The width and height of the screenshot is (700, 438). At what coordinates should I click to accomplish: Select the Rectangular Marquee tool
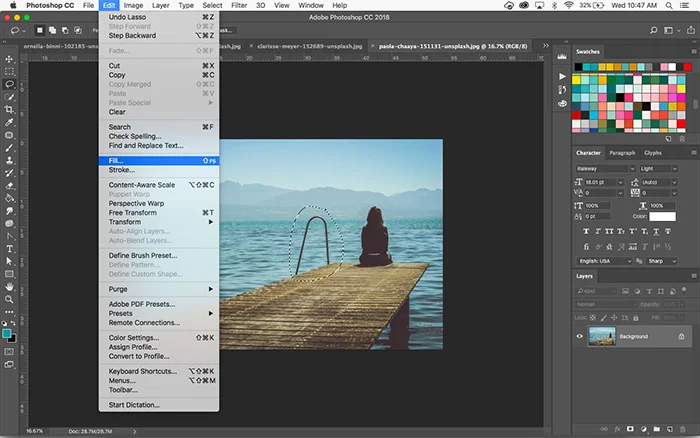tap(9, 71)
